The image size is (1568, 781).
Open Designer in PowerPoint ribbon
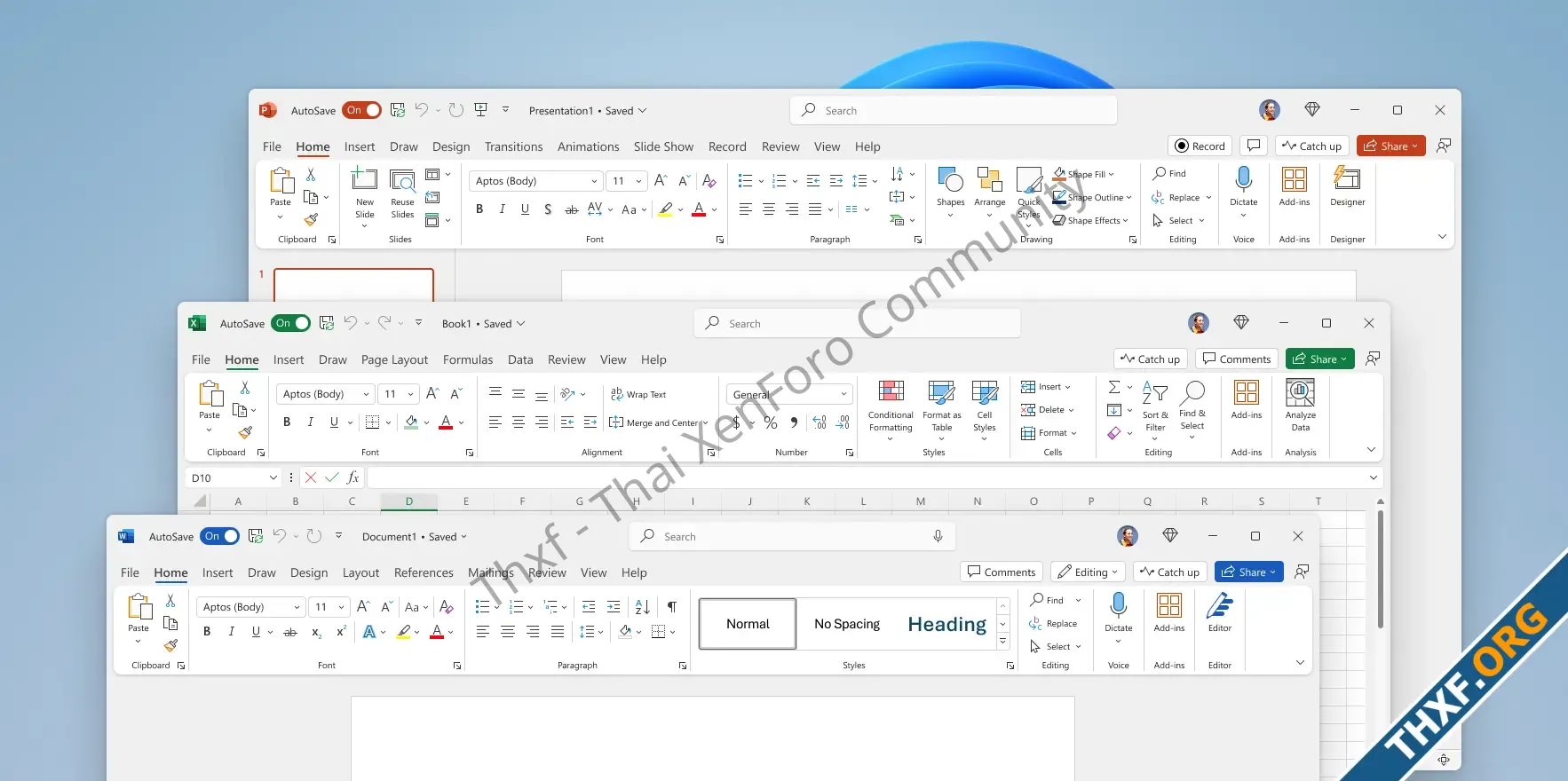[1348, 186]
